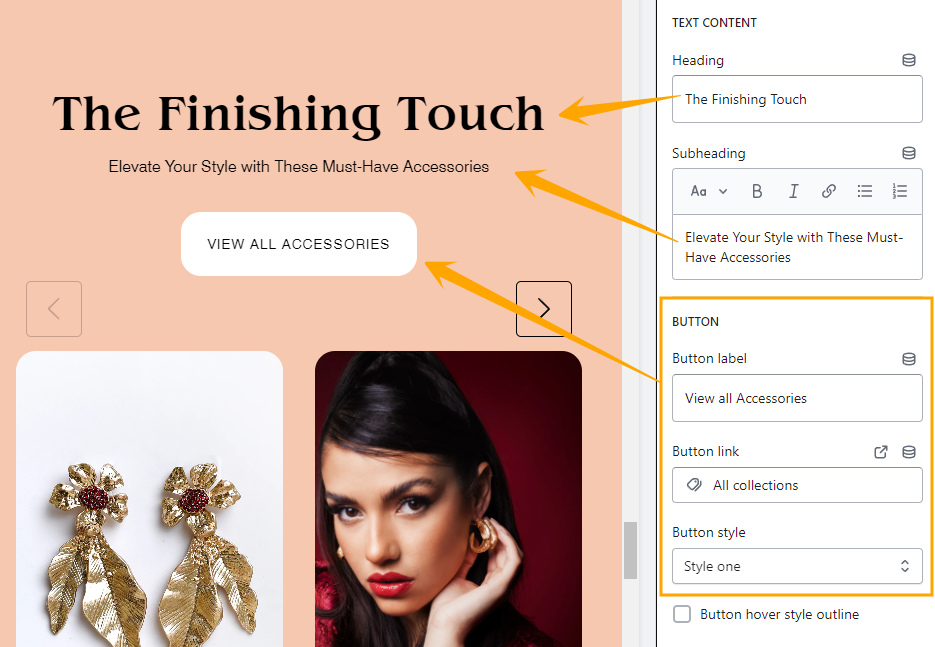
Task: Connect dynamic source for Subheading
Action: pyautogui.click(x=909, y=153)
